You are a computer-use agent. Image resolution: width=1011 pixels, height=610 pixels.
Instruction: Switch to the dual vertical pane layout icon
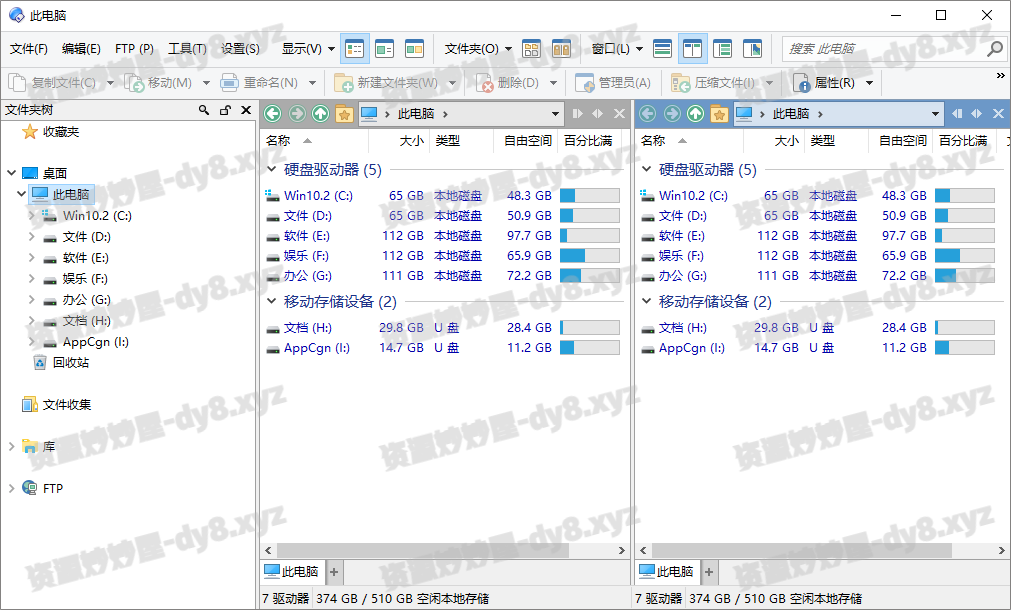[x=692, y=48]
